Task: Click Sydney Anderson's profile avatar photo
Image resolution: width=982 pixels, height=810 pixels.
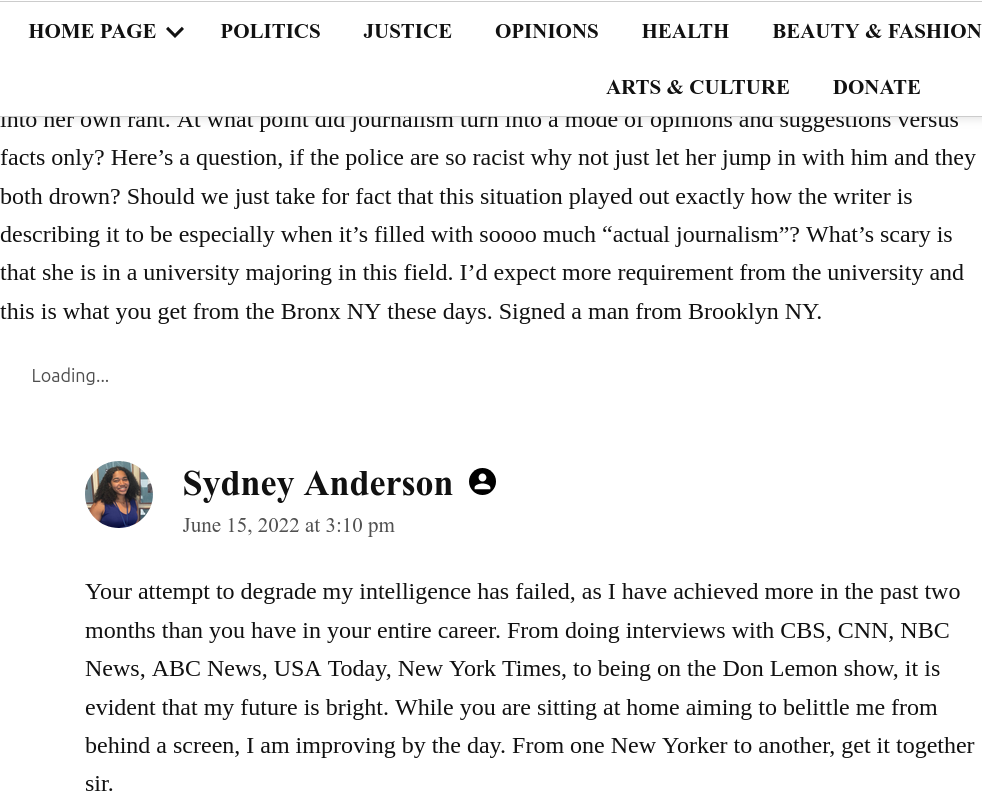Action: (119, 494)
